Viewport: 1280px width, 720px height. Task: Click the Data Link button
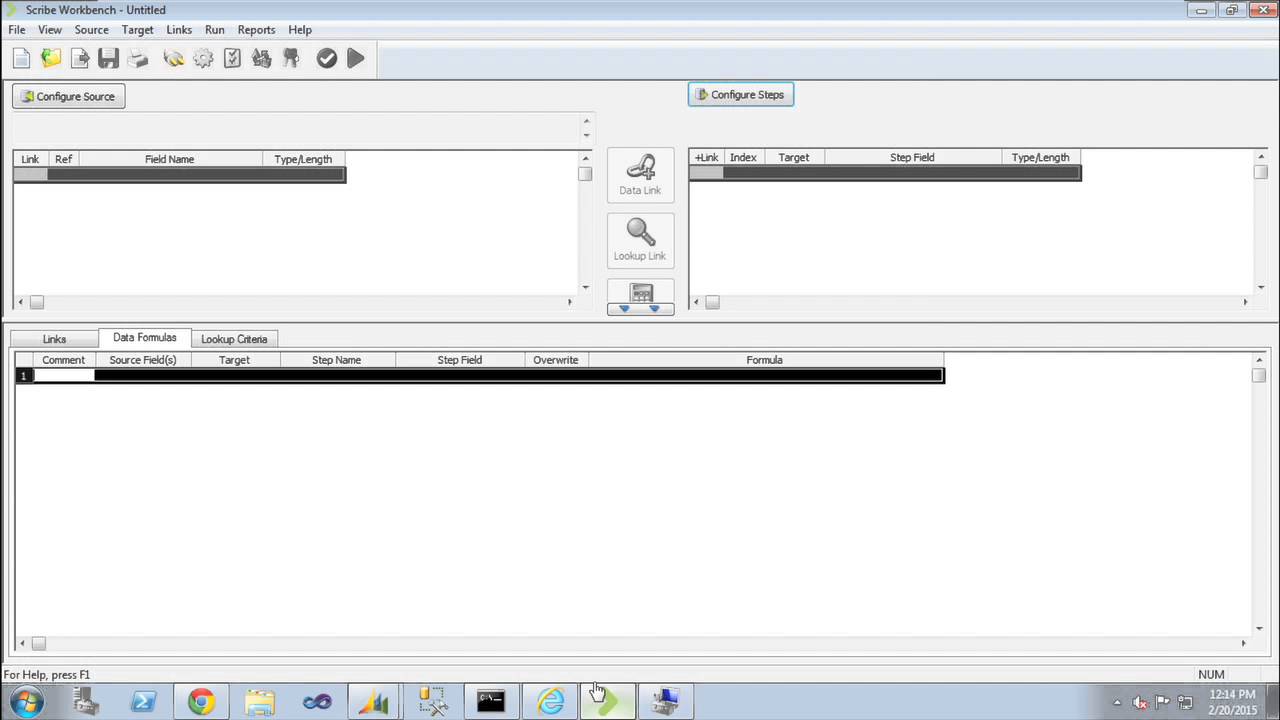[640, 175]
